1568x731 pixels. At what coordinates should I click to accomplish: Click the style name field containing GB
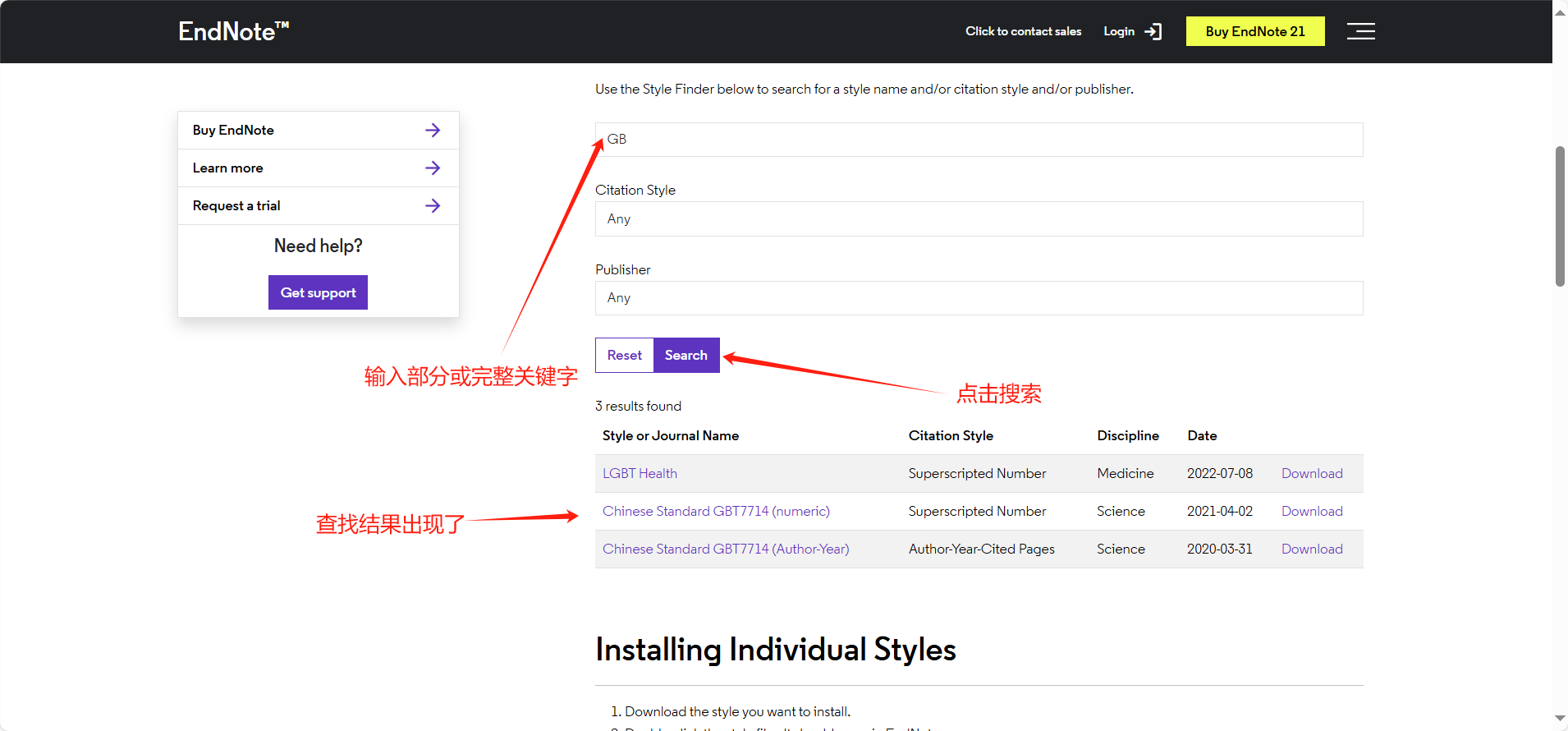point(979,140)
